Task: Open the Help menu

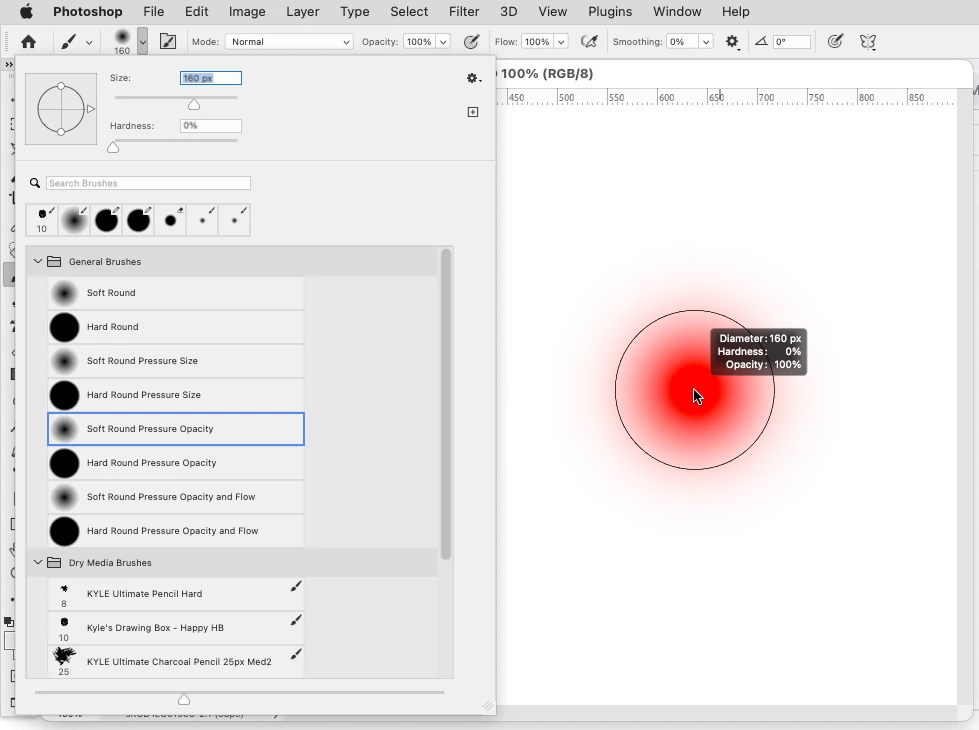Action: click(x=735, y=11)
